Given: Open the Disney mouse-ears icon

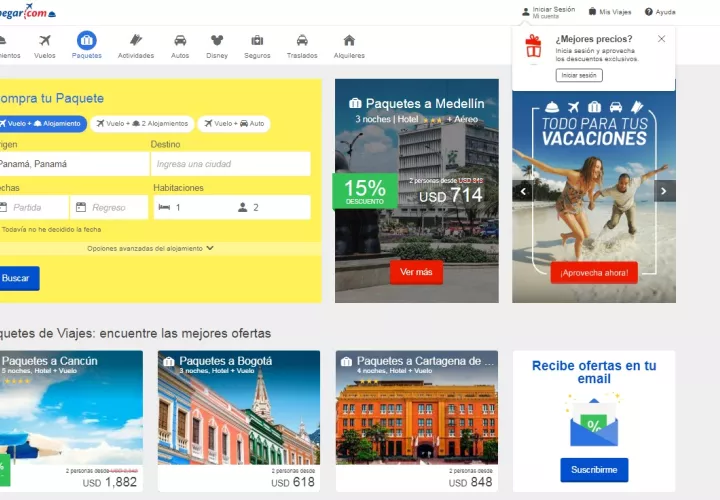Looking at the screenshot, I should click(x=217, y=41).
